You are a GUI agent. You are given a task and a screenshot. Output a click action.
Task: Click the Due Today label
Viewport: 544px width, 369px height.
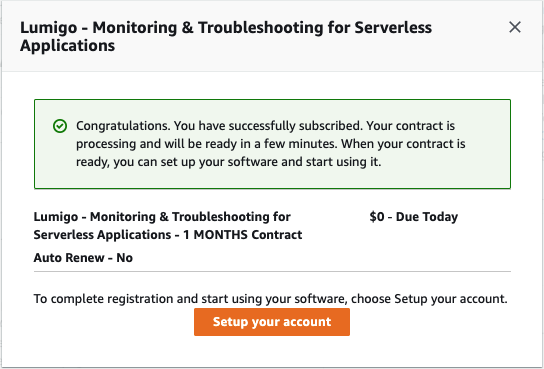pyautogui.click(x=427, y=217)
